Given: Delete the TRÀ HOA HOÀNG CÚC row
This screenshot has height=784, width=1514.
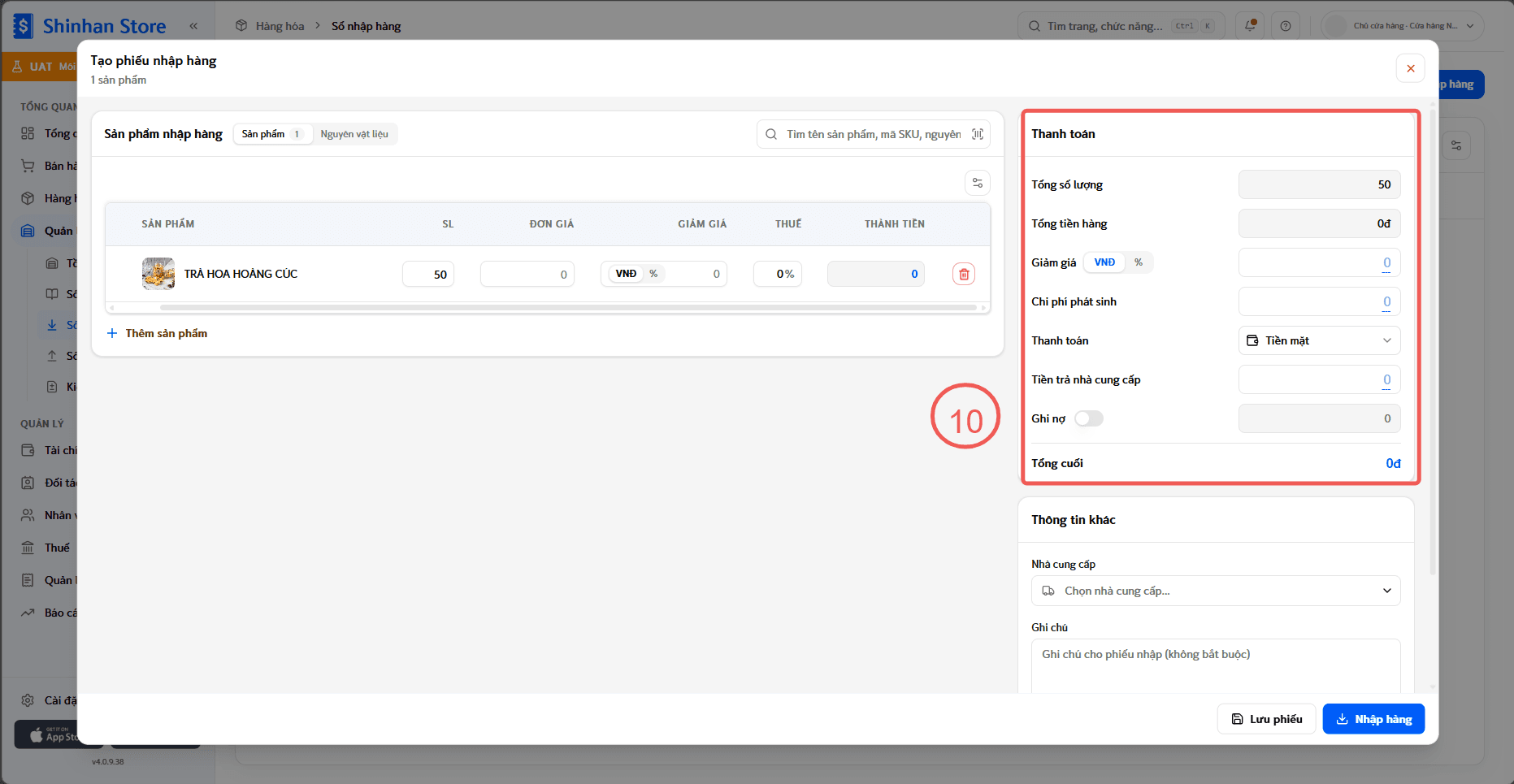Looking at the screenshot, I should click(x=964, y=275).
